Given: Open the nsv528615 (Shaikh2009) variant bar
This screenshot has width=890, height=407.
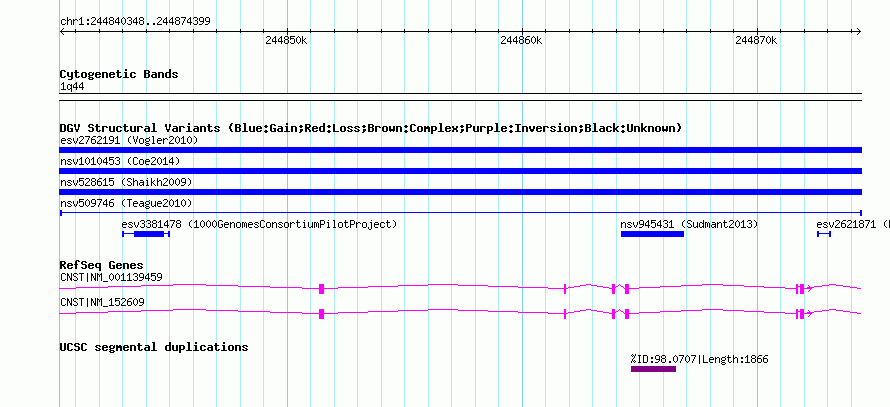Looking at the screenshot, I should click(460, 192).
